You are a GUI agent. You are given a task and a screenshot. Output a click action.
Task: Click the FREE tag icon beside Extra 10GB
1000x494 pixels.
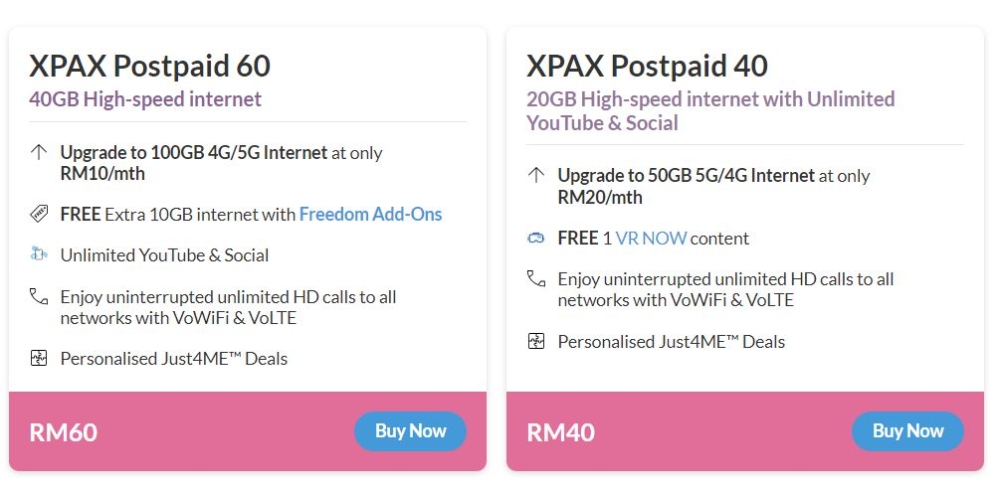39,214
